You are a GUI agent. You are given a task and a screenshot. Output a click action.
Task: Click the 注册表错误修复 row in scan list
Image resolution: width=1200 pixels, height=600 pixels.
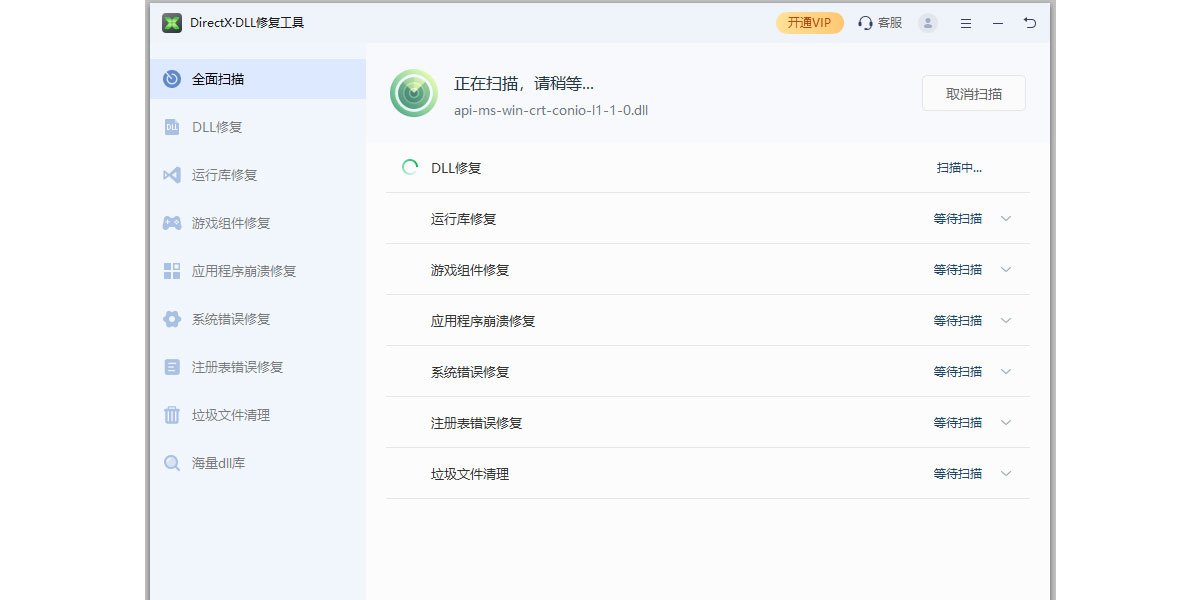(476, 423)
